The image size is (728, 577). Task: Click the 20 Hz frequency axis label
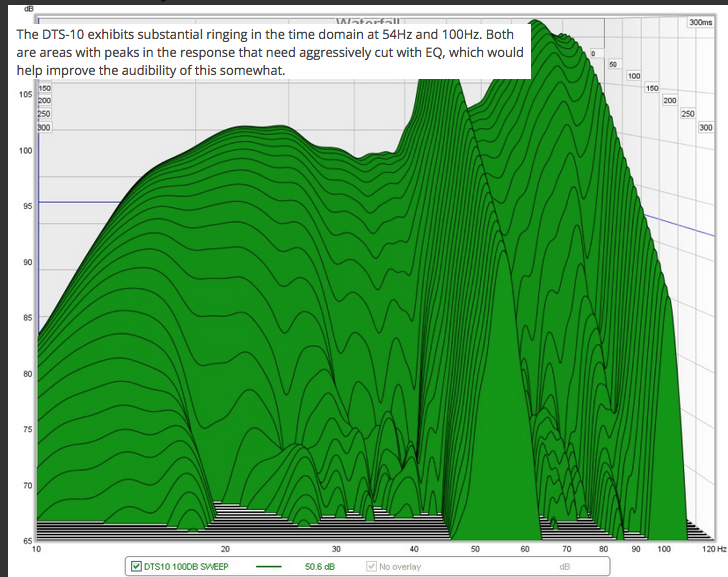click(225, 549)
